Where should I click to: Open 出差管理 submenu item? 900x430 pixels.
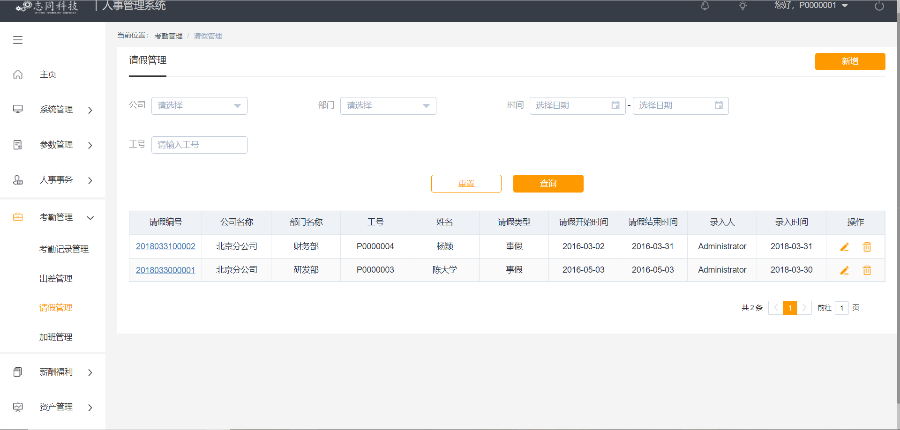(x=56, y=279)
